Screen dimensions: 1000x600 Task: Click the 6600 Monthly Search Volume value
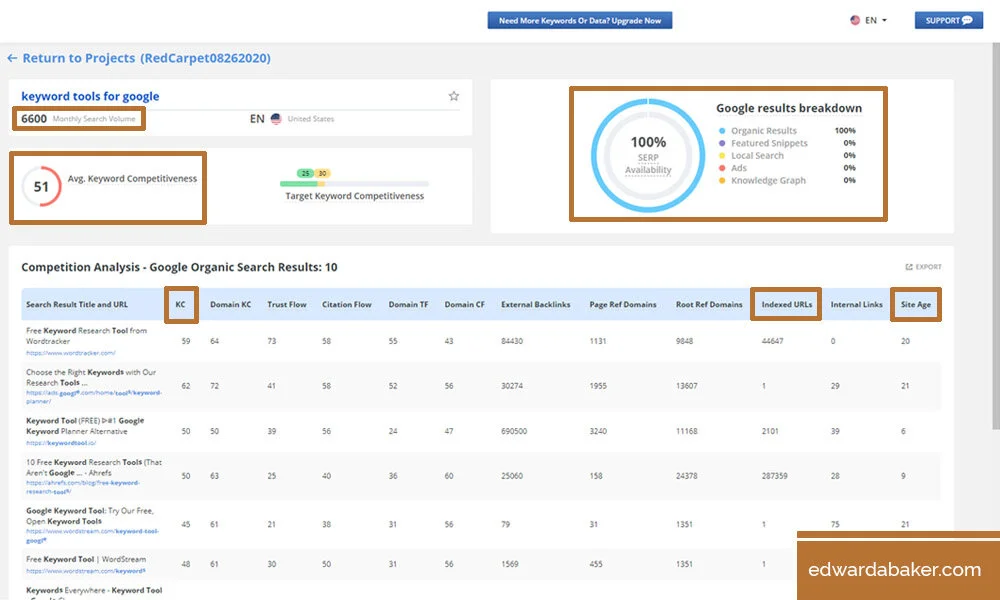point(34,119)
